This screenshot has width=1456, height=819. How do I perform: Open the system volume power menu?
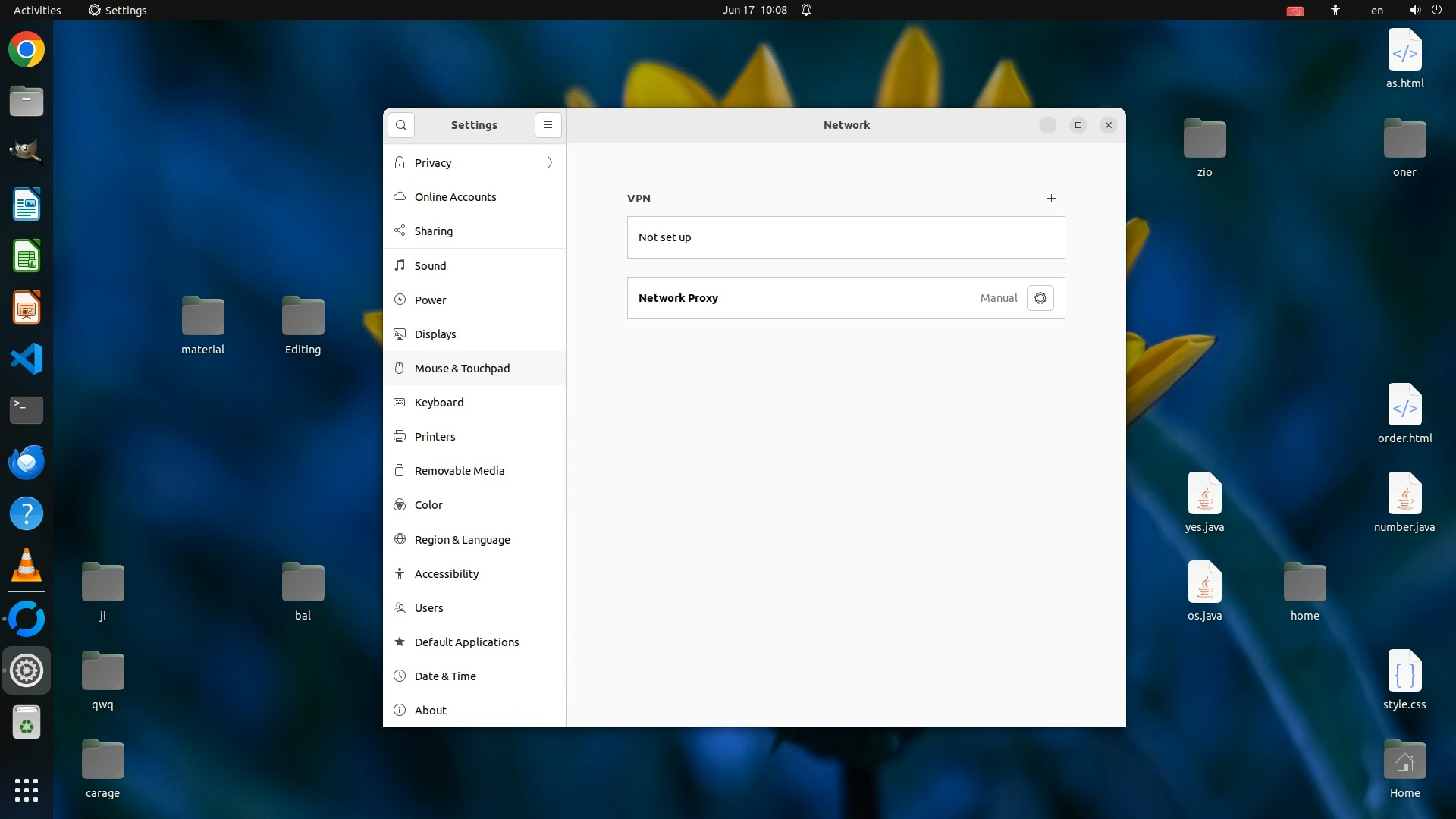tap(1425, 11)
